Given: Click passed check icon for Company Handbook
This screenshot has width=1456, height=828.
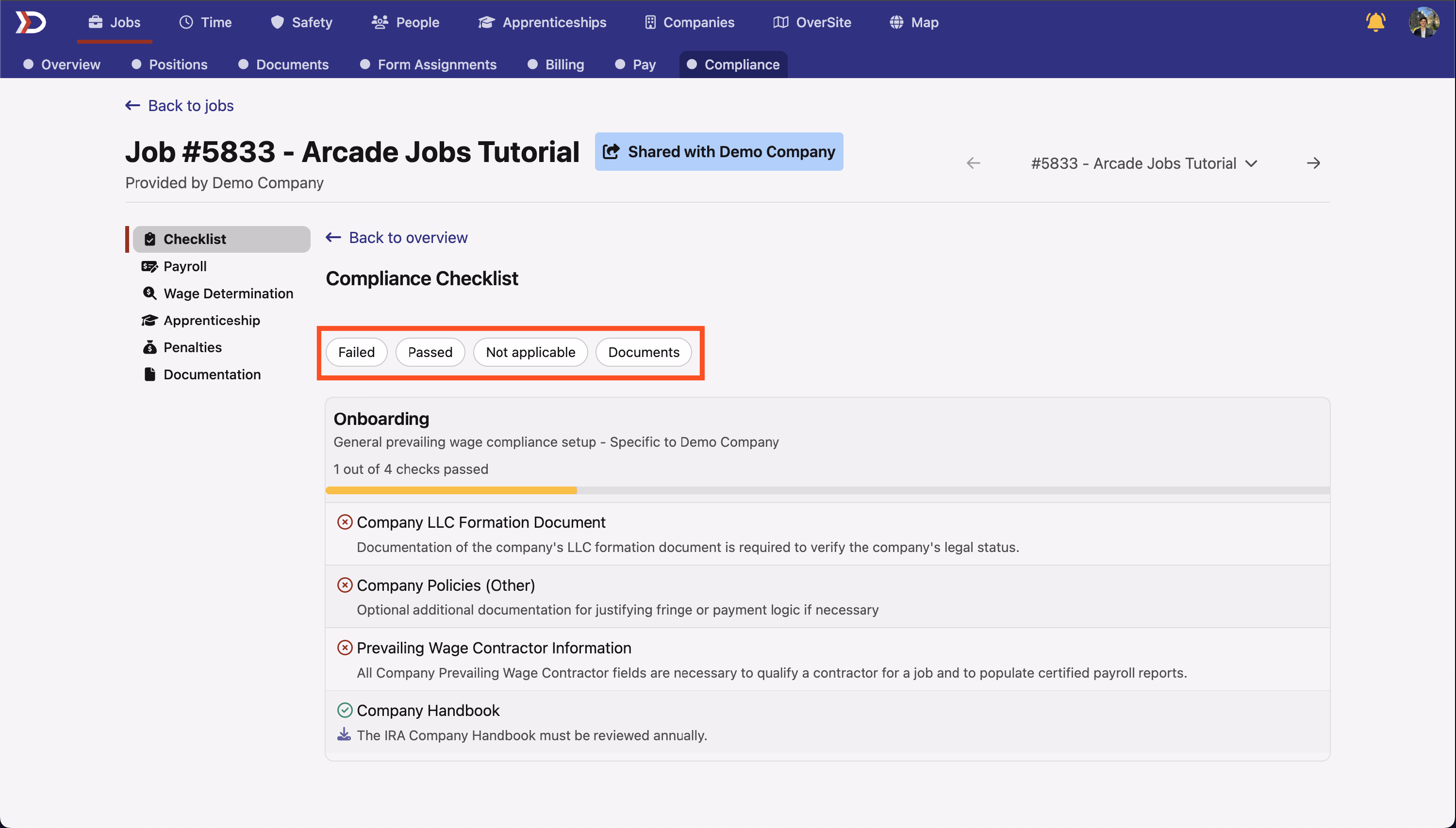Looking at the screenshot, I should pos(345,710).
